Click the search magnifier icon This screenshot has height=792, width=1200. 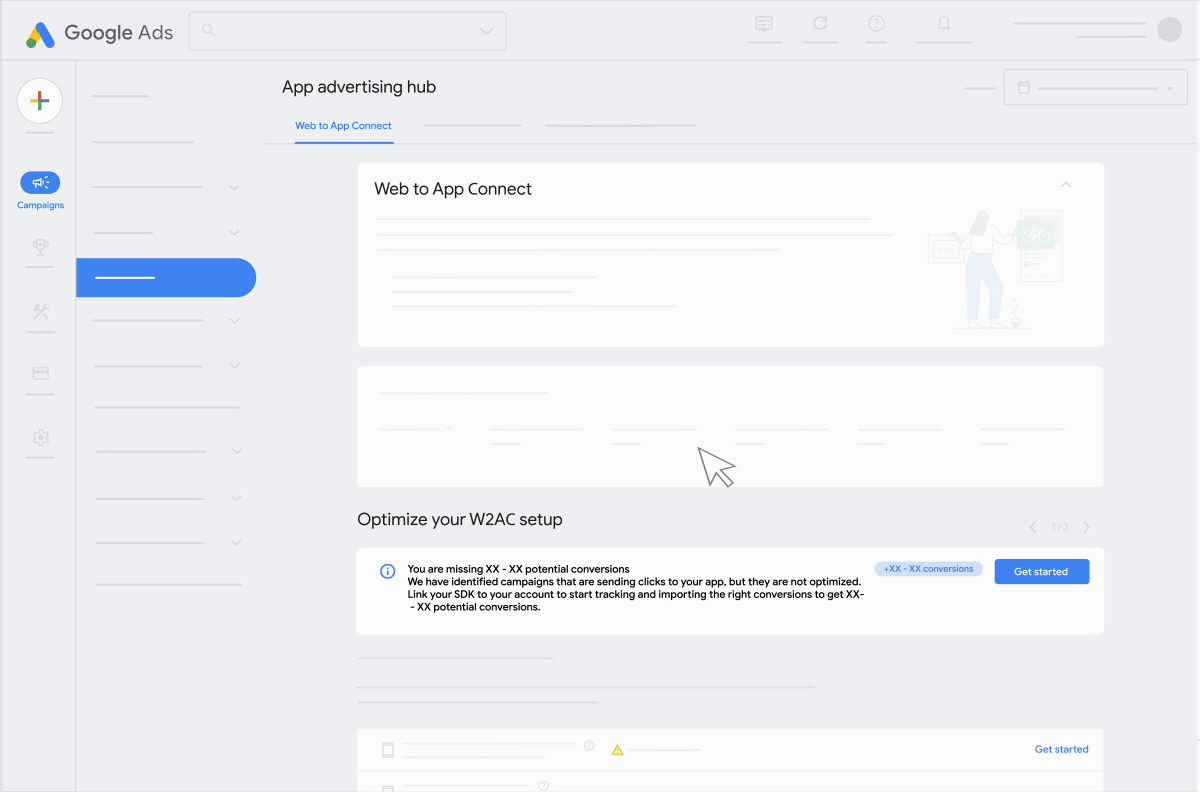209,31
